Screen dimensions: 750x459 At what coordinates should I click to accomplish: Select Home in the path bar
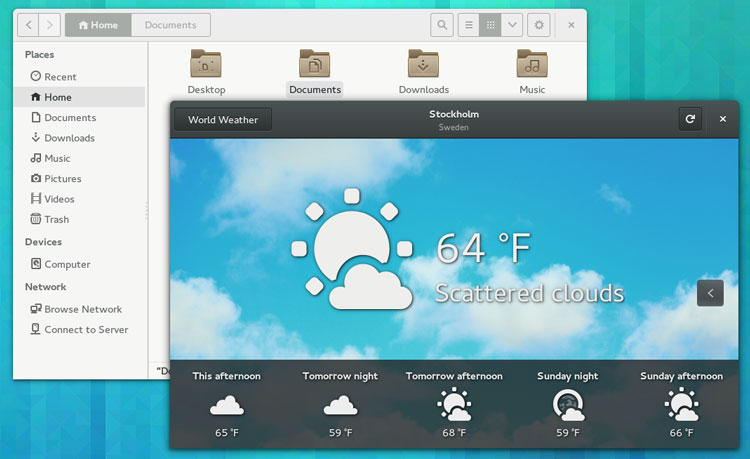(x=98, y=25)
